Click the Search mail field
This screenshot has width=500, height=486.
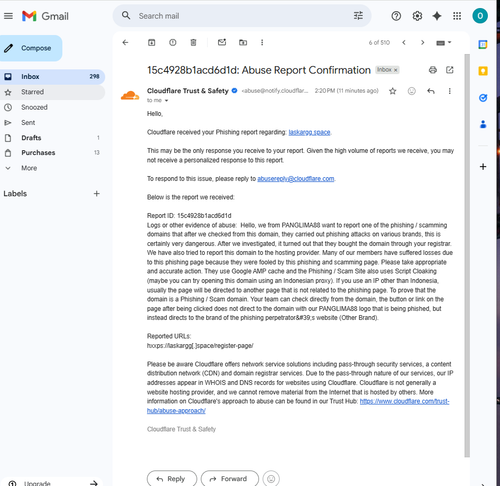tap(242, 16)
